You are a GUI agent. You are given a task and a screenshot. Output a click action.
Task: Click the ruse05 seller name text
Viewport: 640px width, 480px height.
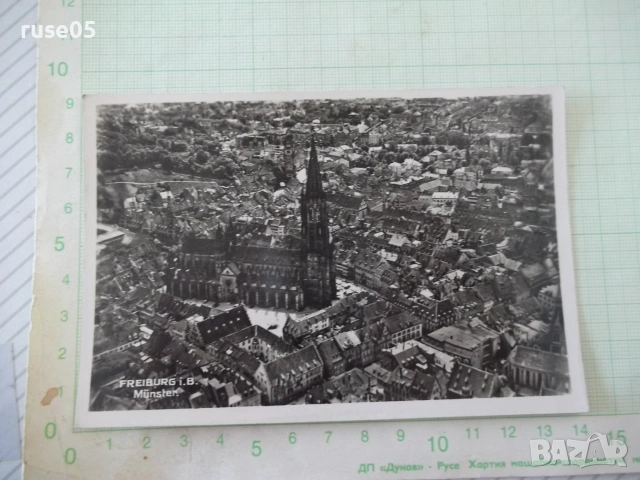point(58,30)
